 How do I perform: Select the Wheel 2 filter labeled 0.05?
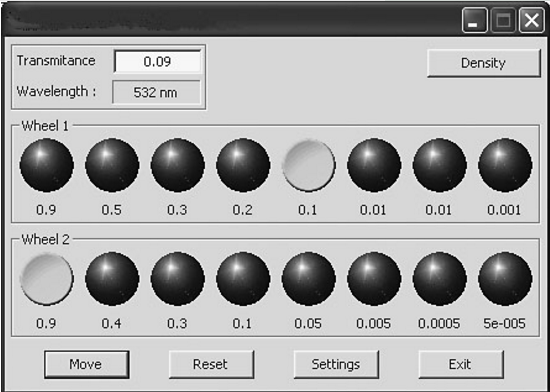[x=309, y=279]
